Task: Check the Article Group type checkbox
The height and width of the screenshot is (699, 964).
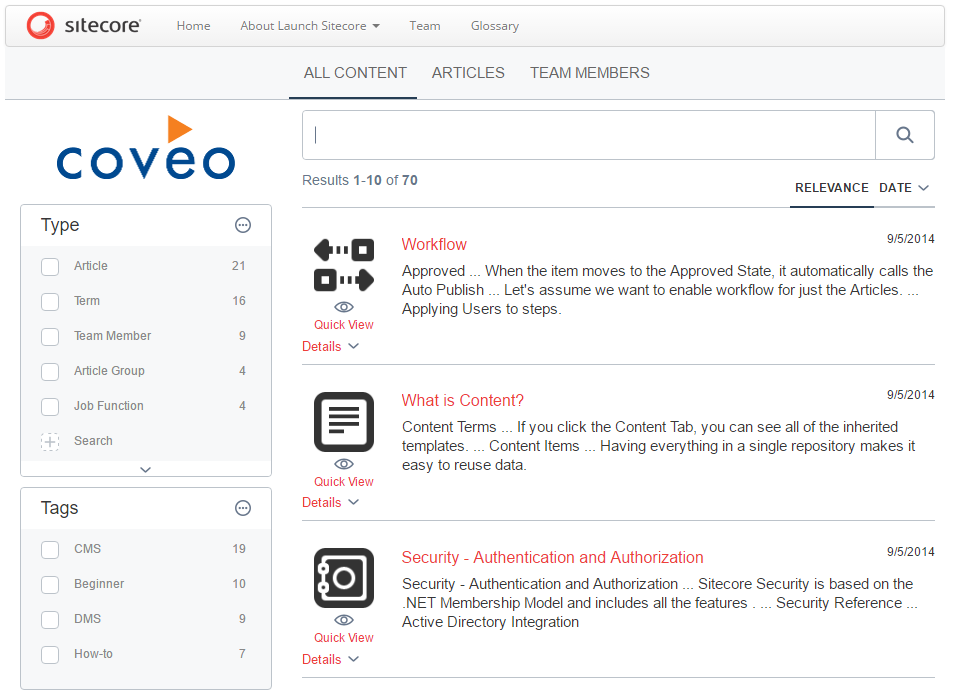Action: click(x=50, y=372)
